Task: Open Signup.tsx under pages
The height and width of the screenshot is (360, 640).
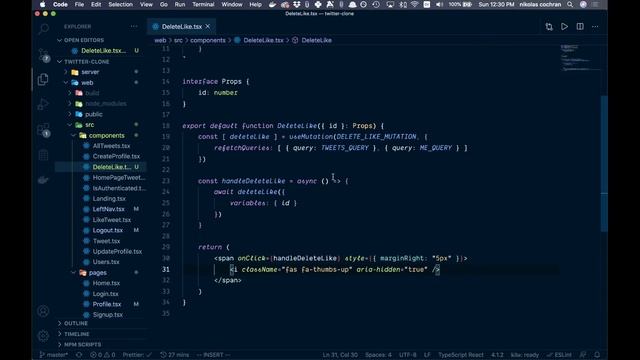Action: (x=107, y=315)
